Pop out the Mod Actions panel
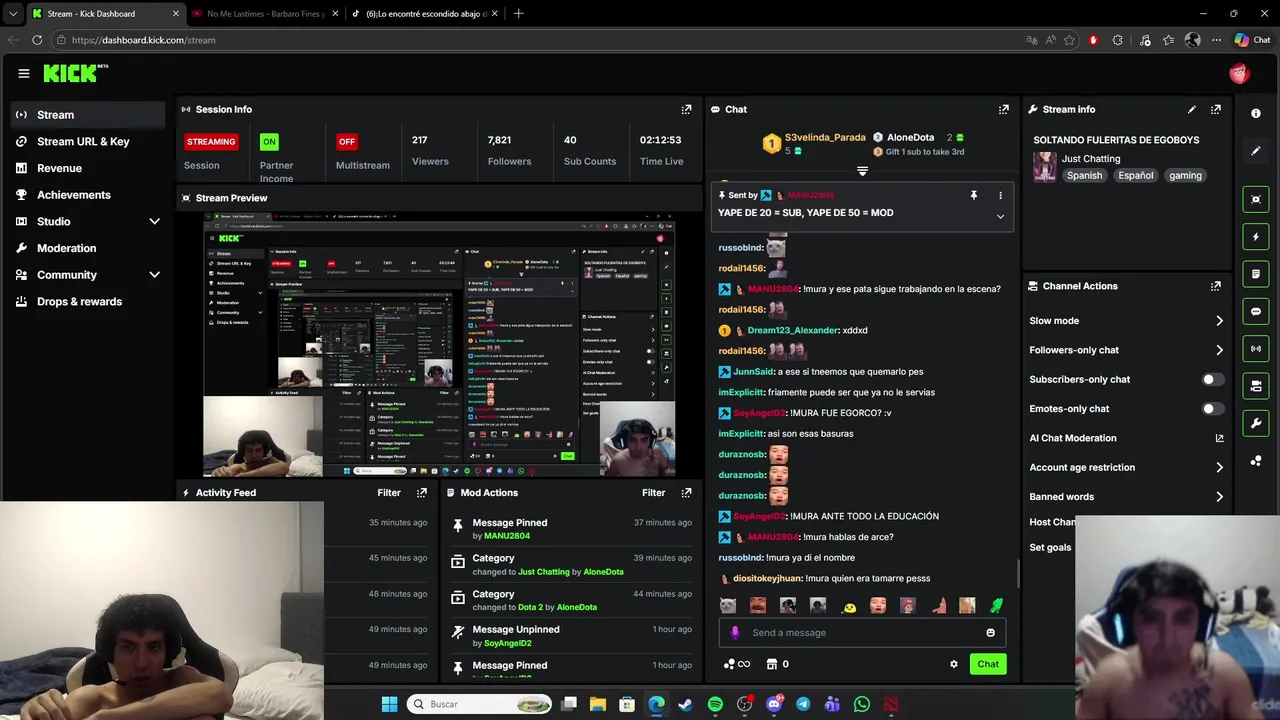The image size is (1280, 720). click(x=686, y=493)
